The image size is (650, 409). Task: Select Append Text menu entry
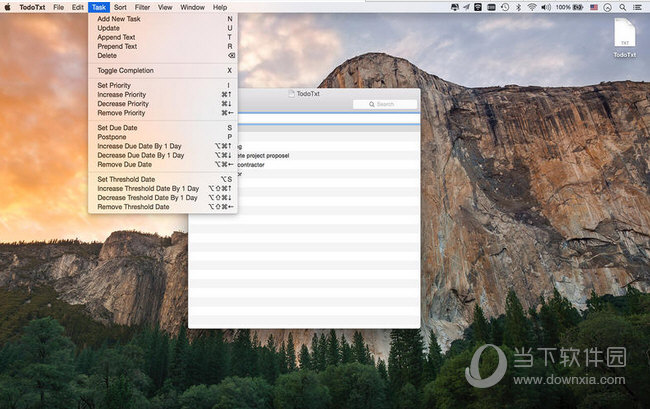pyautogui.click(x=163, y=37)
